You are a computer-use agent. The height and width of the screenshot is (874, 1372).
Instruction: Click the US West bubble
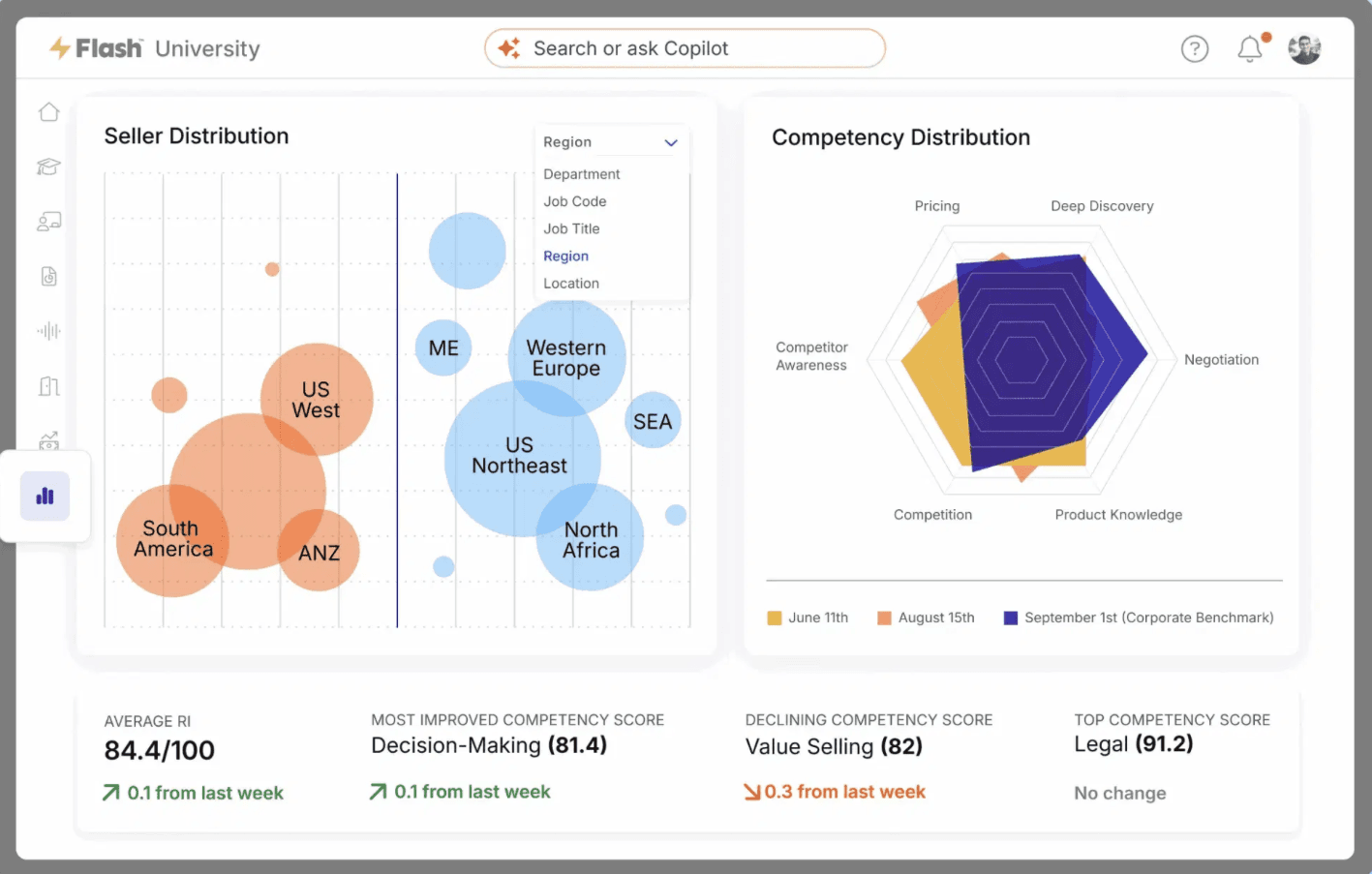(x=317, y=399)
